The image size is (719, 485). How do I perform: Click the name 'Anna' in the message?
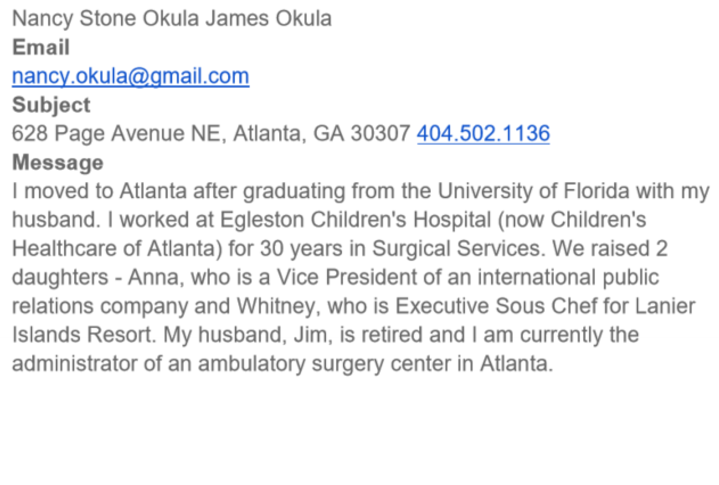click(153, 277)
